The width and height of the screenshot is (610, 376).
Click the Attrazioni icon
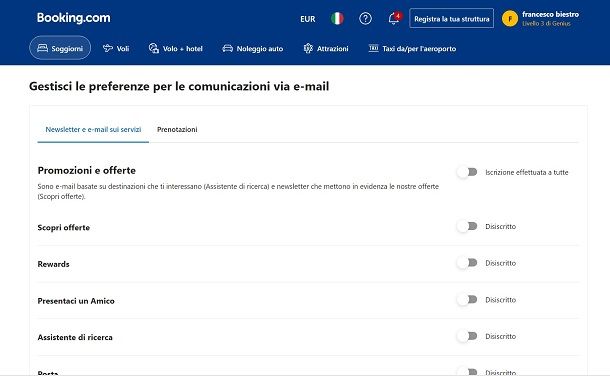[308, 48]
